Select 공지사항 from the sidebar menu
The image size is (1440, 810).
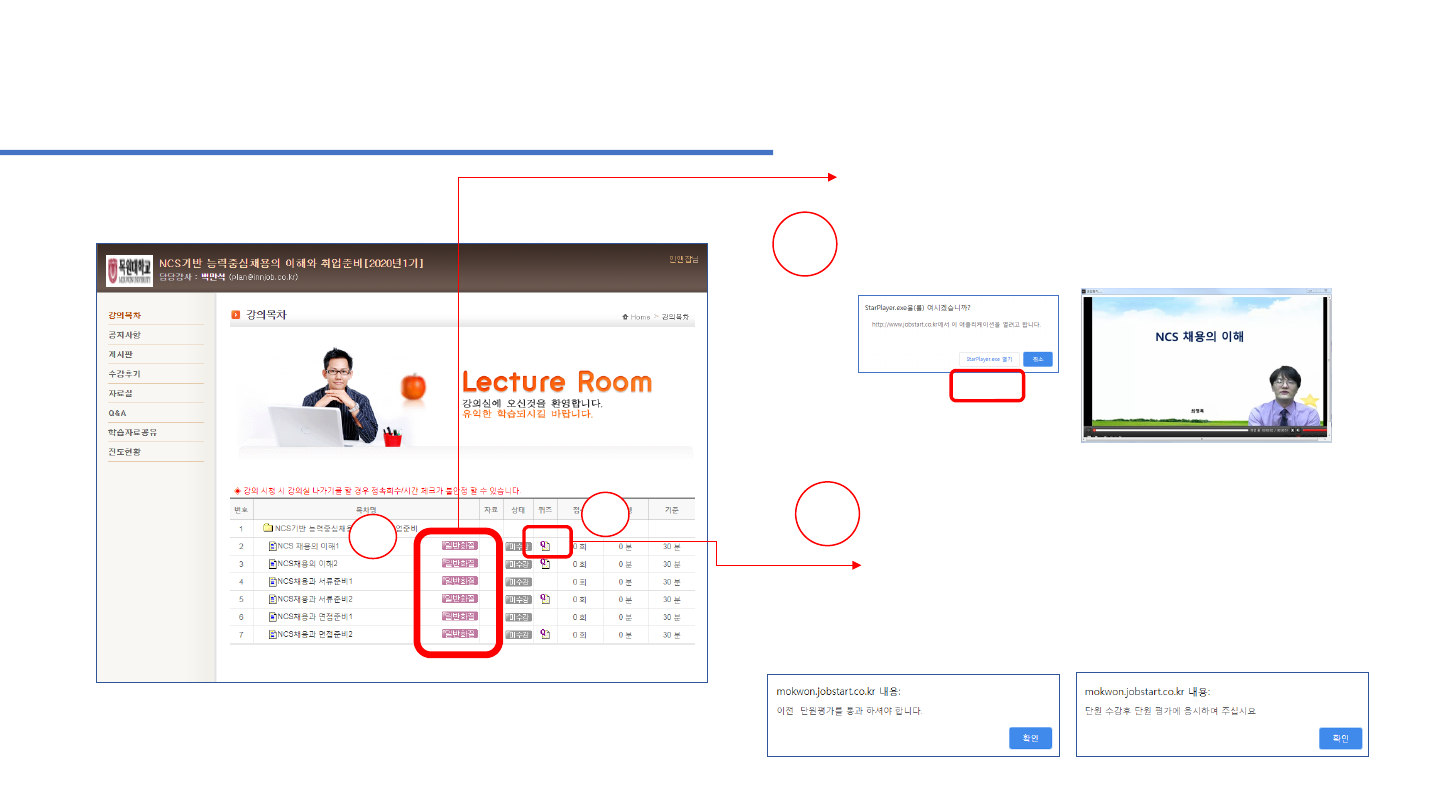coord(125,335)
